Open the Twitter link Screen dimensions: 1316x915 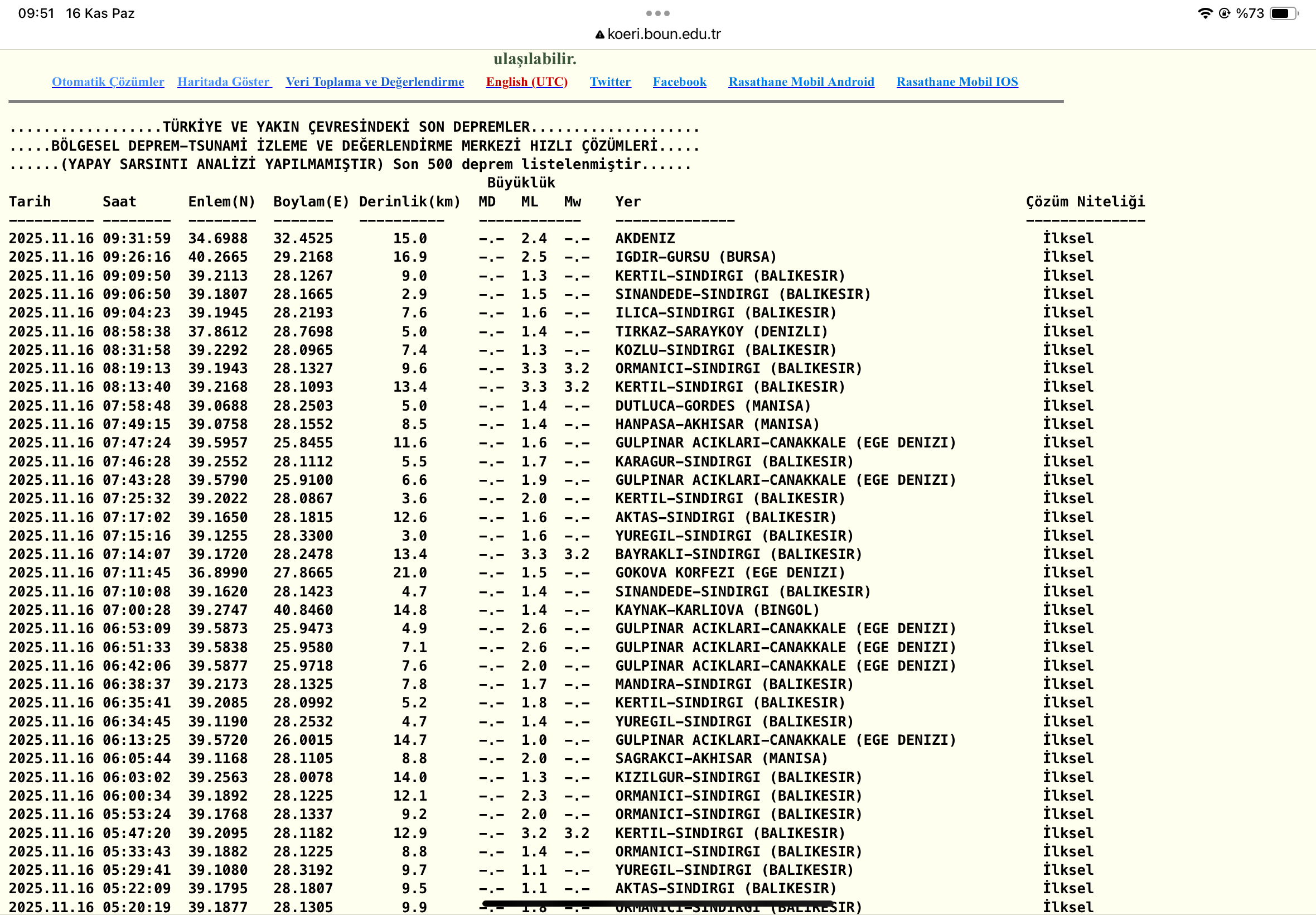[x=610, y=82]
